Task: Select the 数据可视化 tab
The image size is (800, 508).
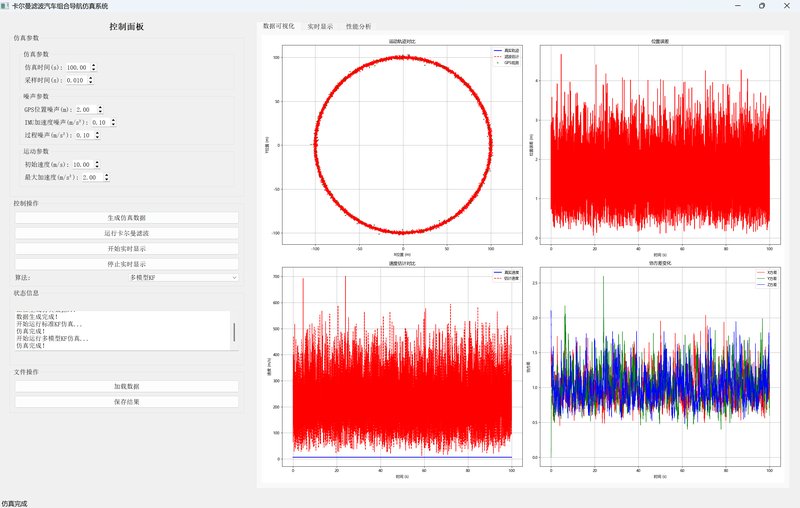Action: [x=278, y=26]
